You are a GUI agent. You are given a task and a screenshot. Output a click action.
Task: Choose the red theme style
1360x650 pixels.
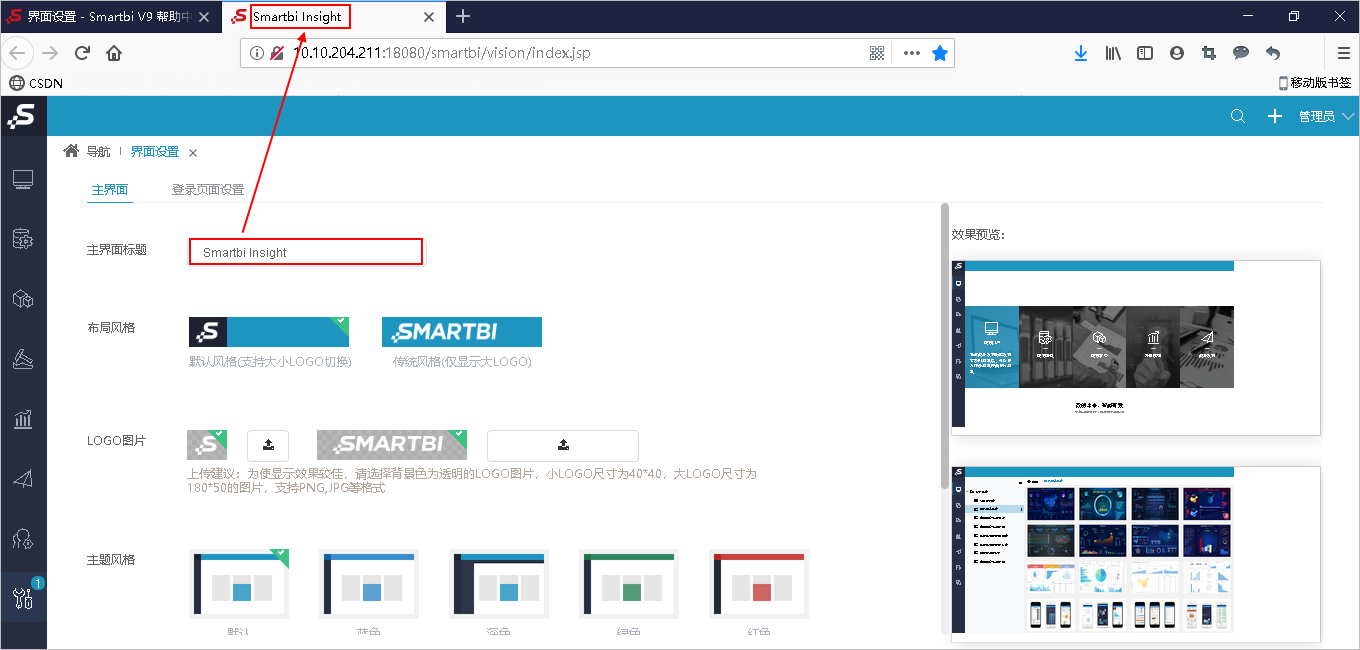(x=759, y=584)
